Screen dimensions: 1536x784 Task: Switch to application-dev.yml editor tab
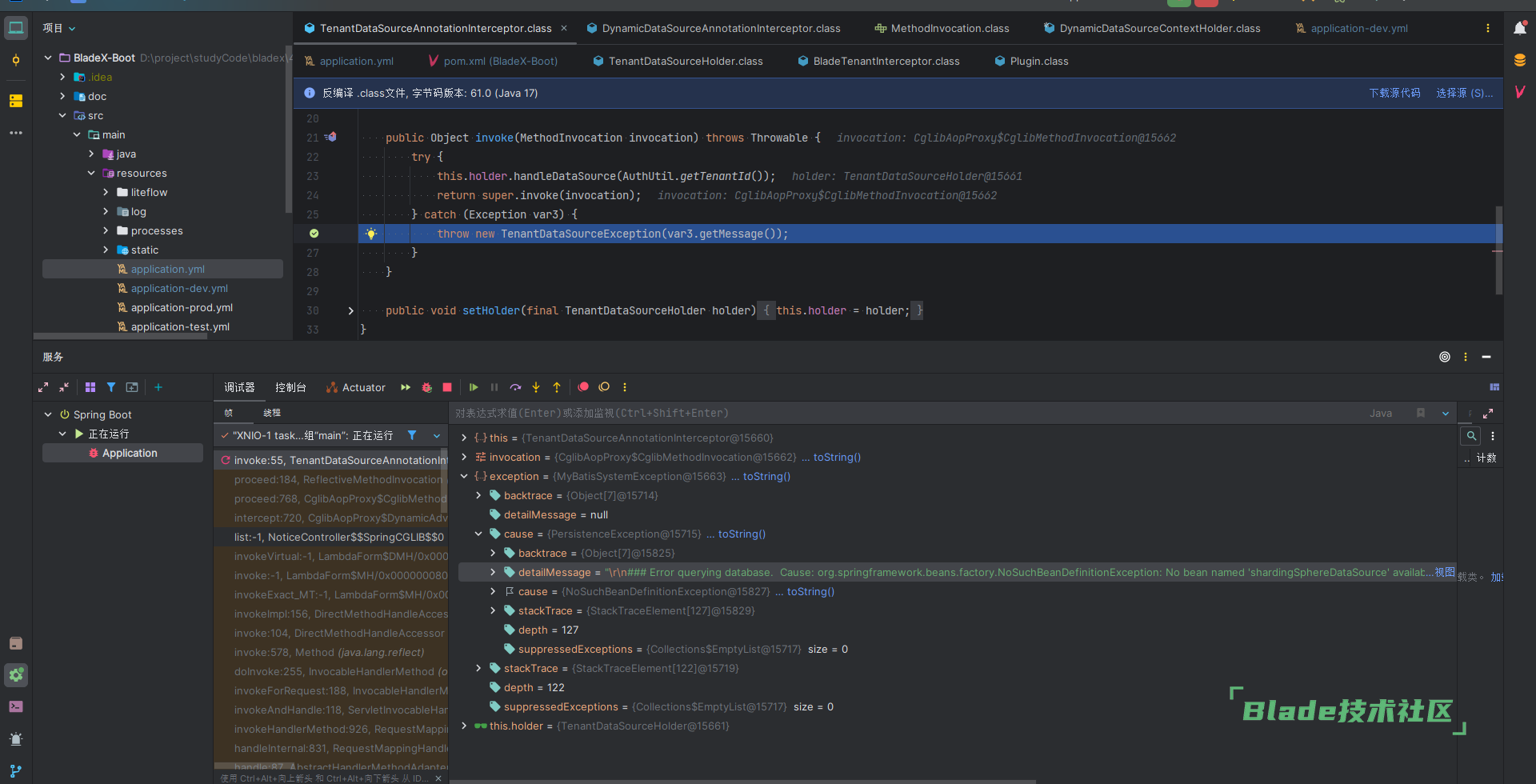pyautogui.click(x=1351, y=28)
